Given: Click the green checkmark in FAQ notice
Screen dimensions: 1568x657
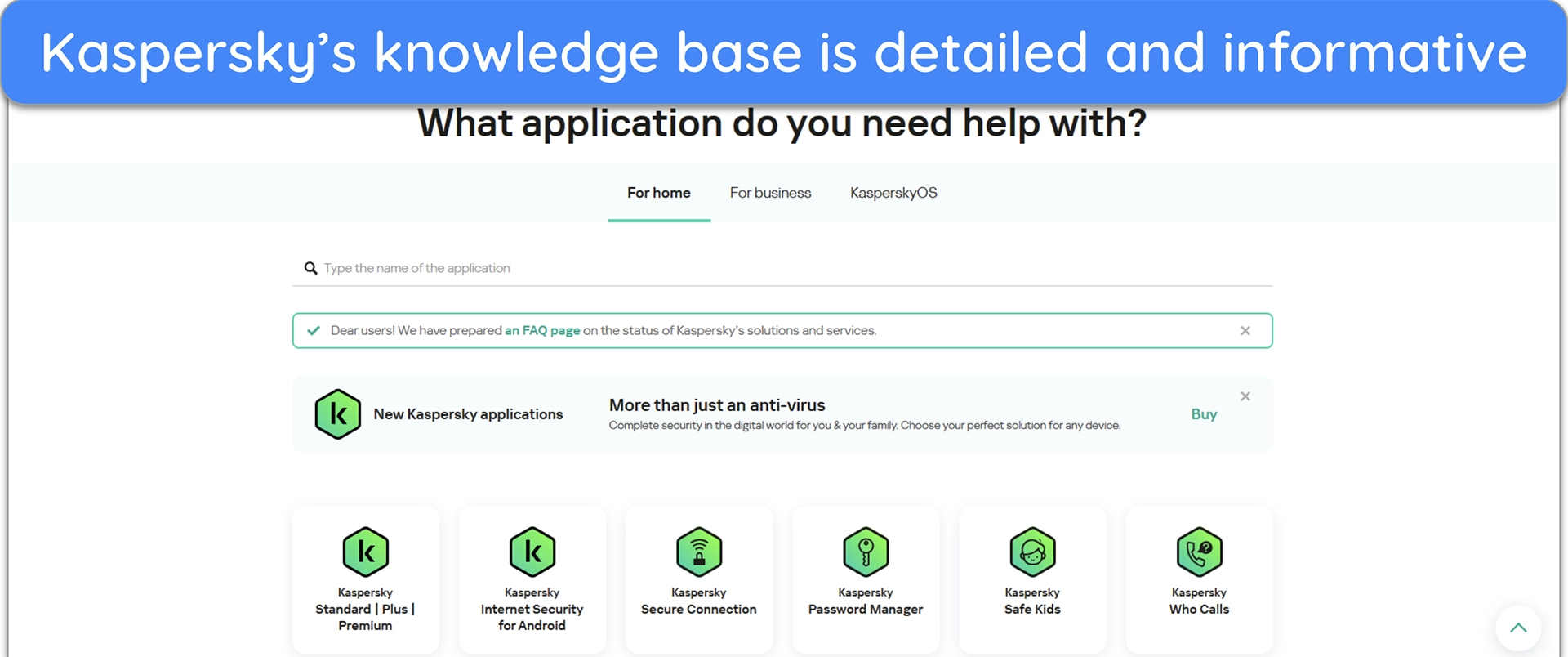Looking at the screenshot, I should (313, 331).
